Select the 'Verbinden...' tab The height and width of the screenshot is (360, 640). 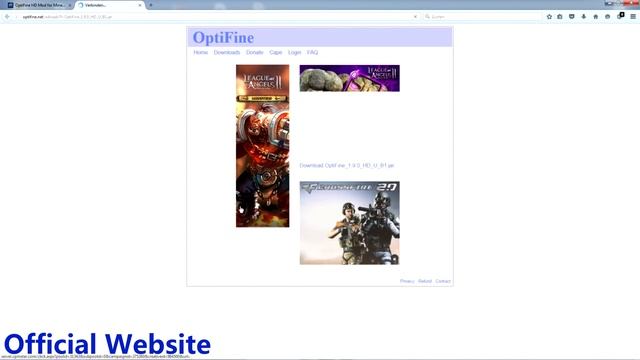click(x=109, y=5)
